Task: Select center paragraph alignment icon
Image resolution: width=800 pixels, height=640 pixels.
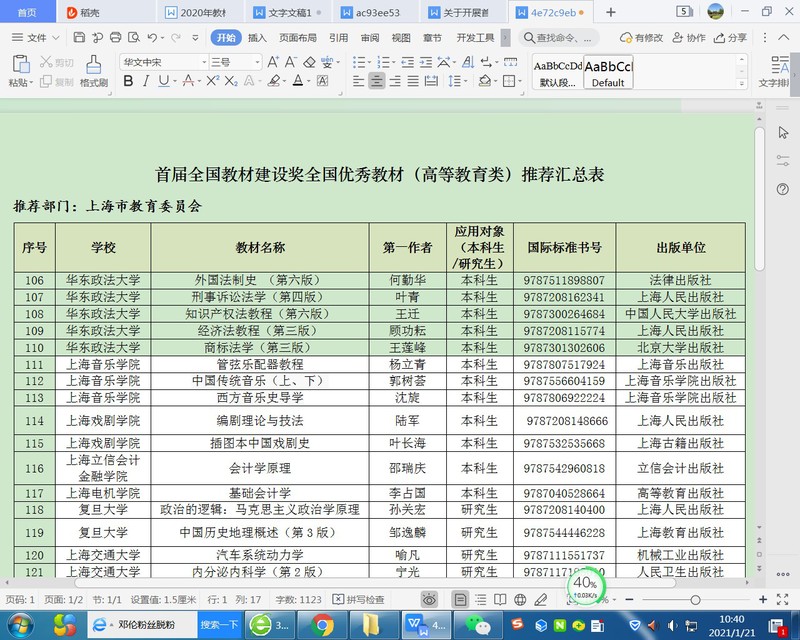Action: (377, 81)
